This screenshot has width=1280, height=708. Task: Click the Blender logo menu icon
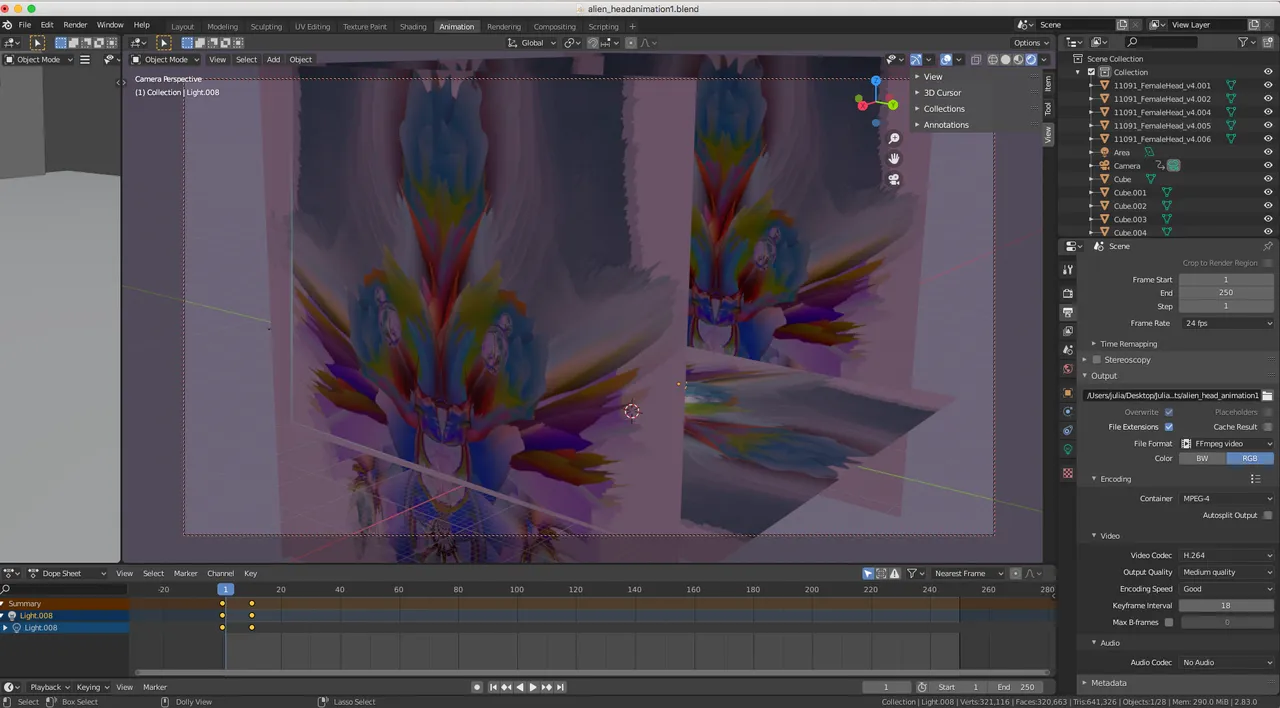pyautogui.click(x=7, y=24)
